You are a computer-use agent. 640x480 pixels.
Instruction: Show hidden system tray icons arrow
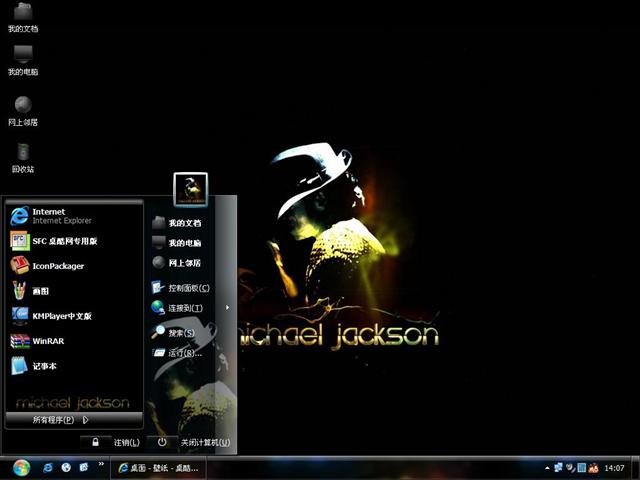(547, 467)
